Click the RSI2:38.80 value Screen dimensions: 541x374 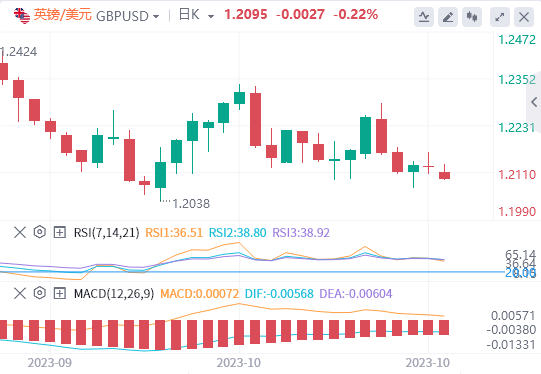click(x=237, y=233)
